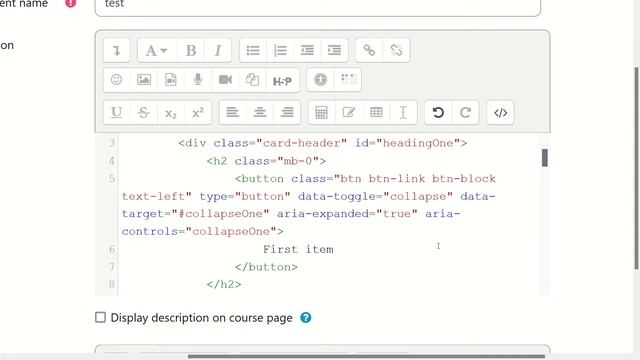640x360 pixels.
Task: Remove link with the unlink icon
Action: tap(396, 50)
